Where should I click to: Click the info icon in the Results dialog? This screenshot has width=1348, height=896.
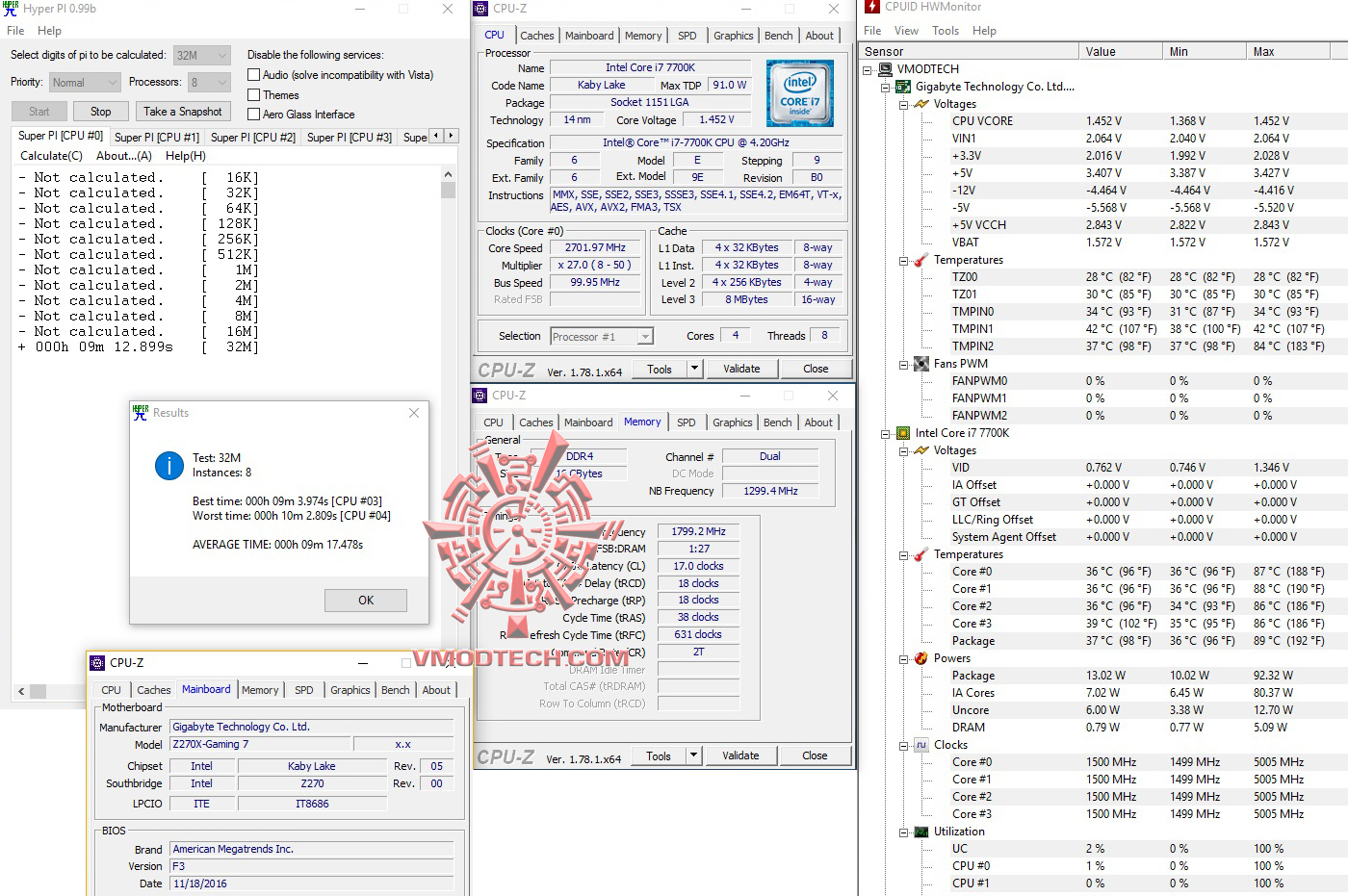click(168, 466)
